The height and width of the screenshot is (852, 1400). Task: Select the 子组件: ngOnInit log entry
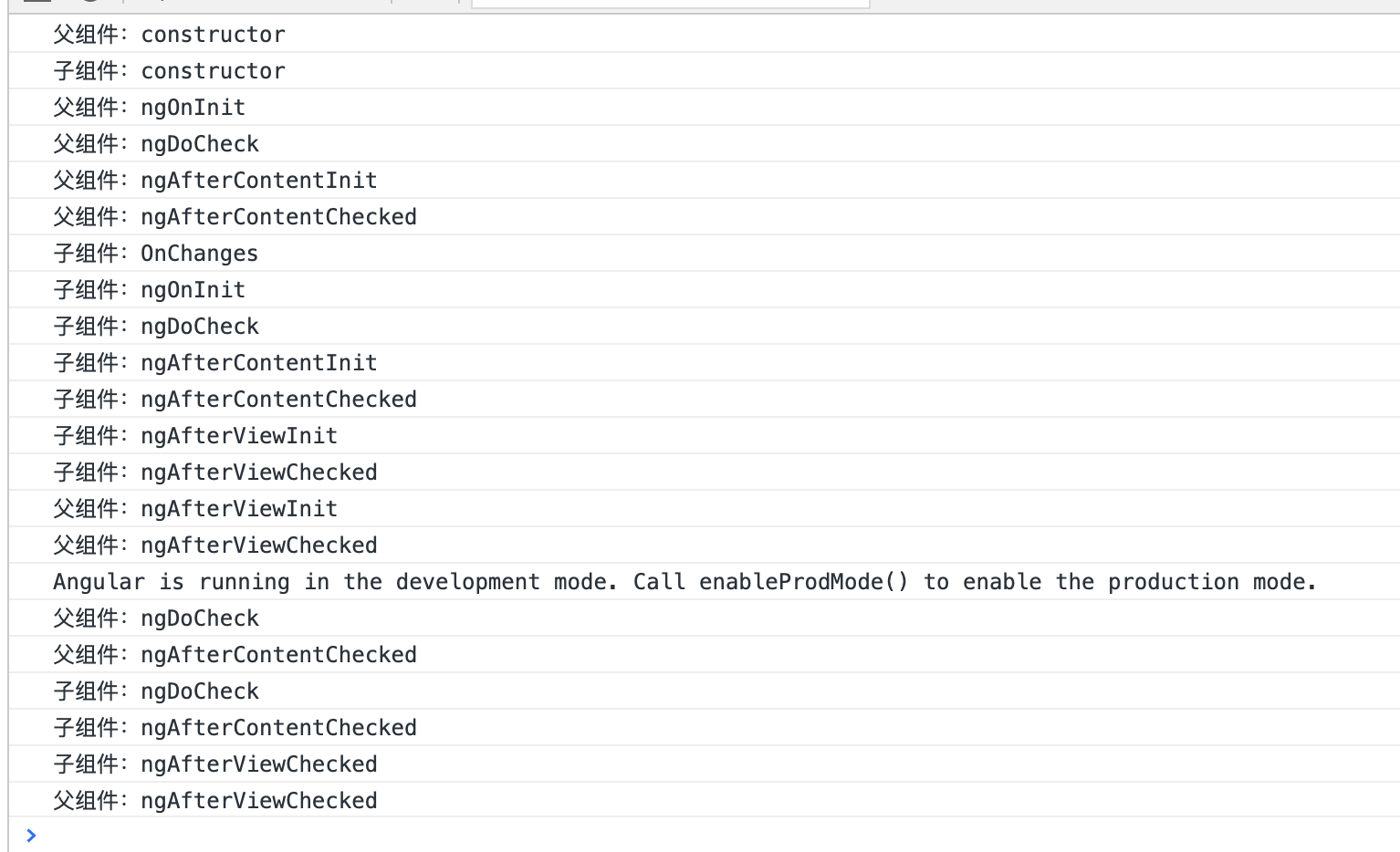click(x=150, y=290)
